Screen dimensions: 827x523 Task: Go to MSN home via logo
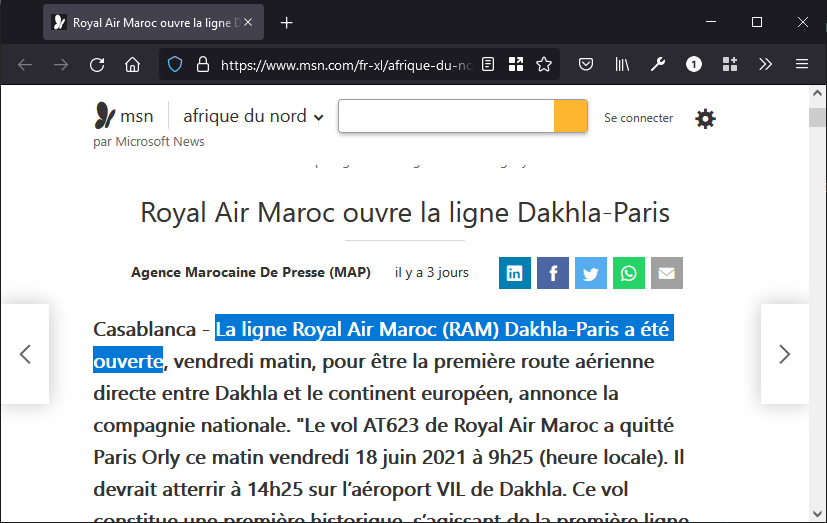point(123,115)
